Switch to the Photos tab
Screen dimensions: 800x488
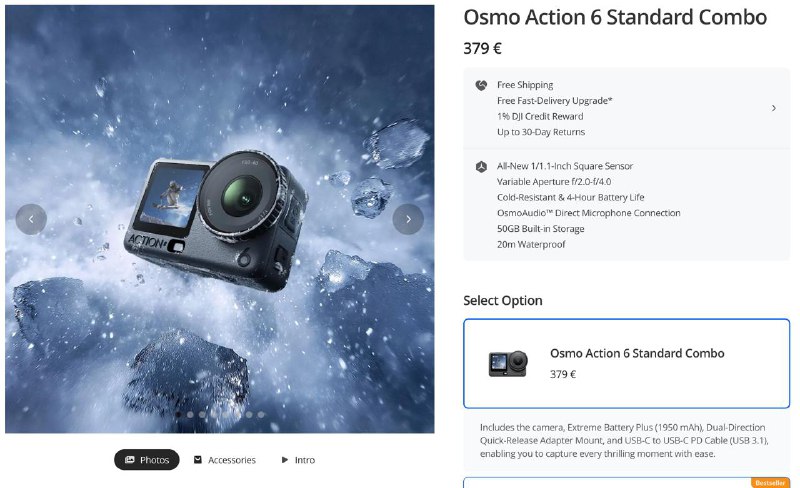[146, 460]
